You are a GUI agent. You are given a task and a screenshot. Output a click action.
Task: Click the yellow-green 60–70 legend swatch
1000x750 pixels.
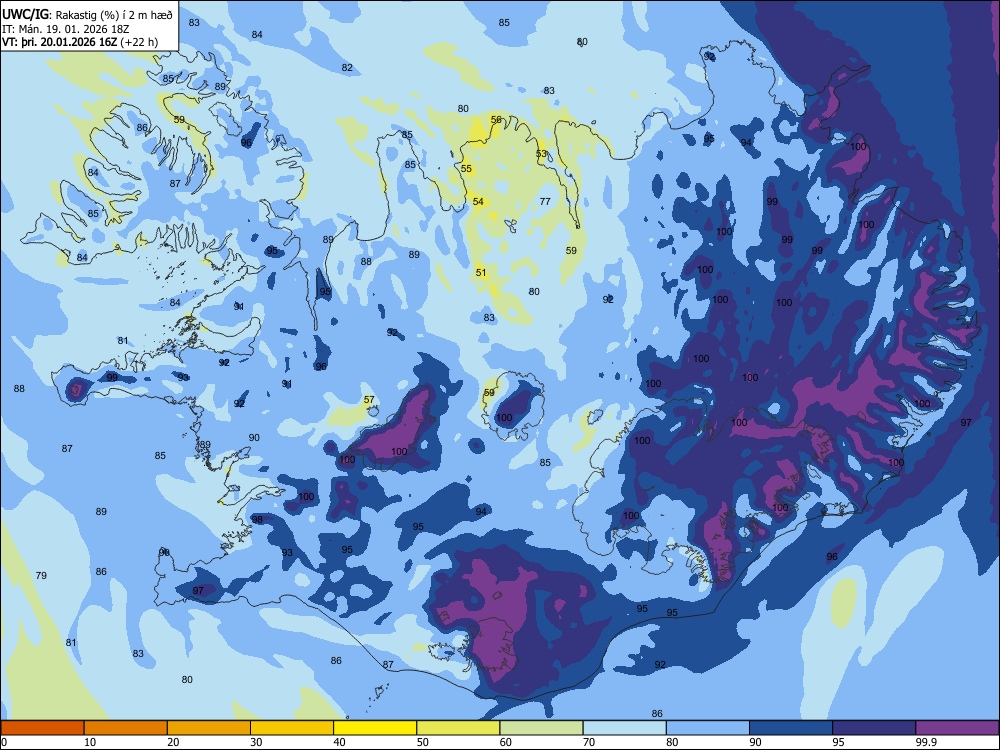pyautogui.click(x=541, y=728)
